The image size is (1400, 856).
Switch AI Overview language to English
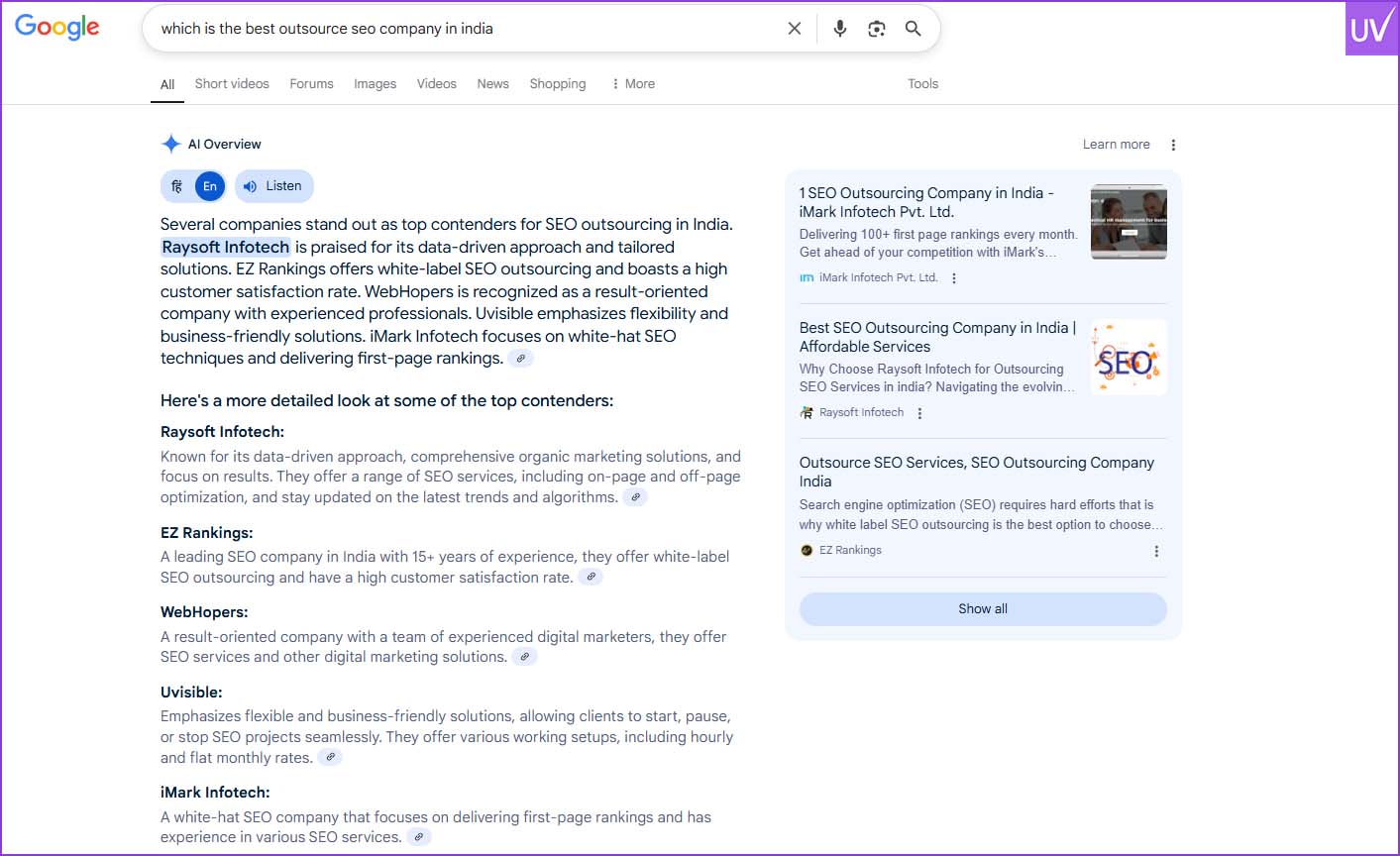[210, 186]
